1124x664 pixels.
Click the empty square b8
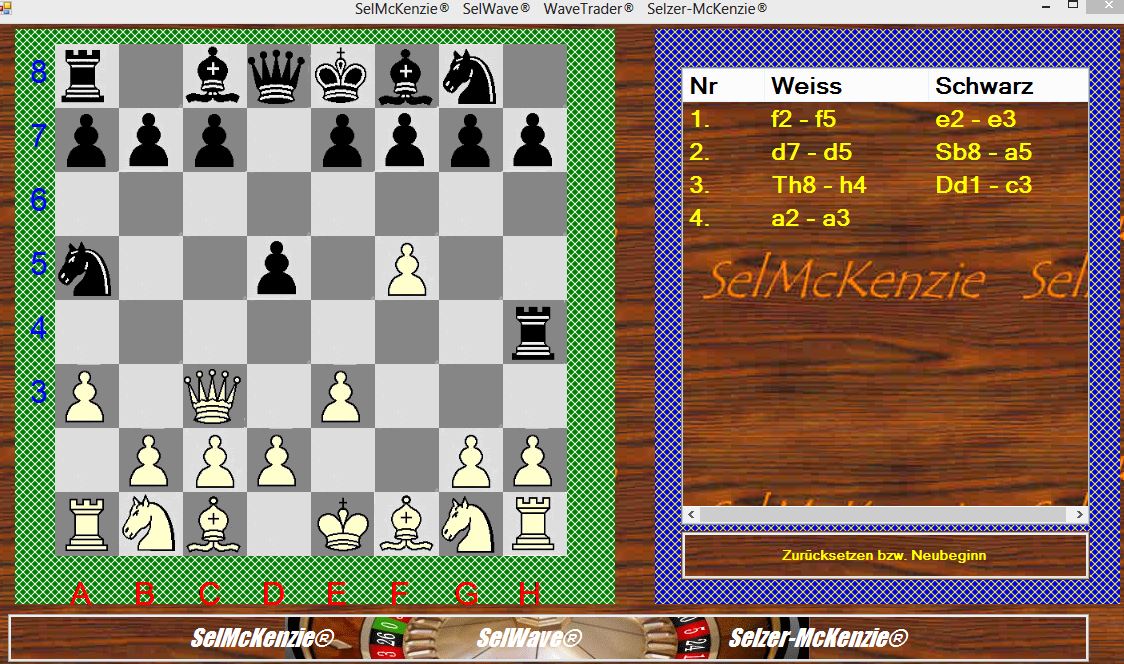tap(151, 76)
